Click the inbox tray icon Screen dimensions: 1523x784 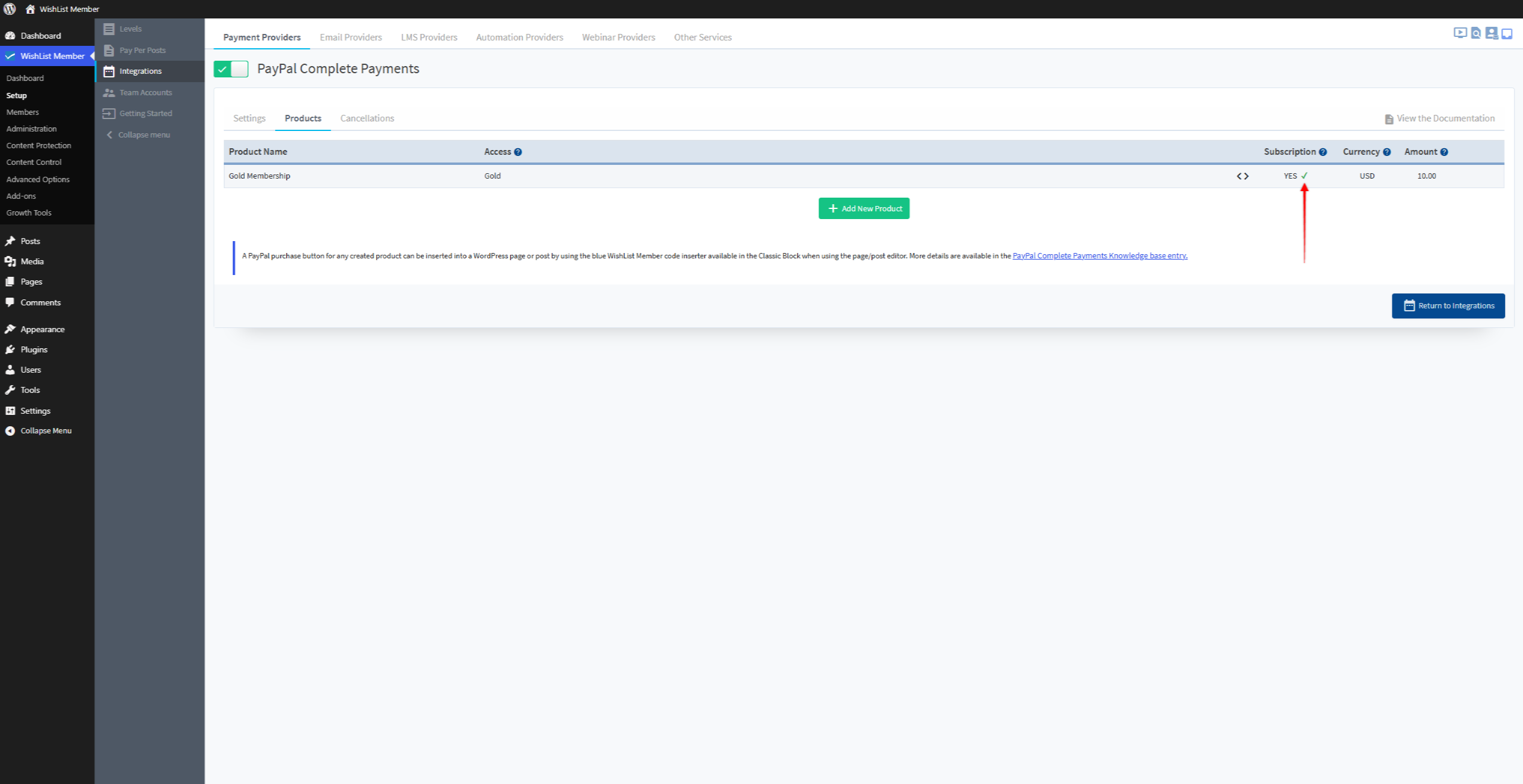click(1507, 34)
